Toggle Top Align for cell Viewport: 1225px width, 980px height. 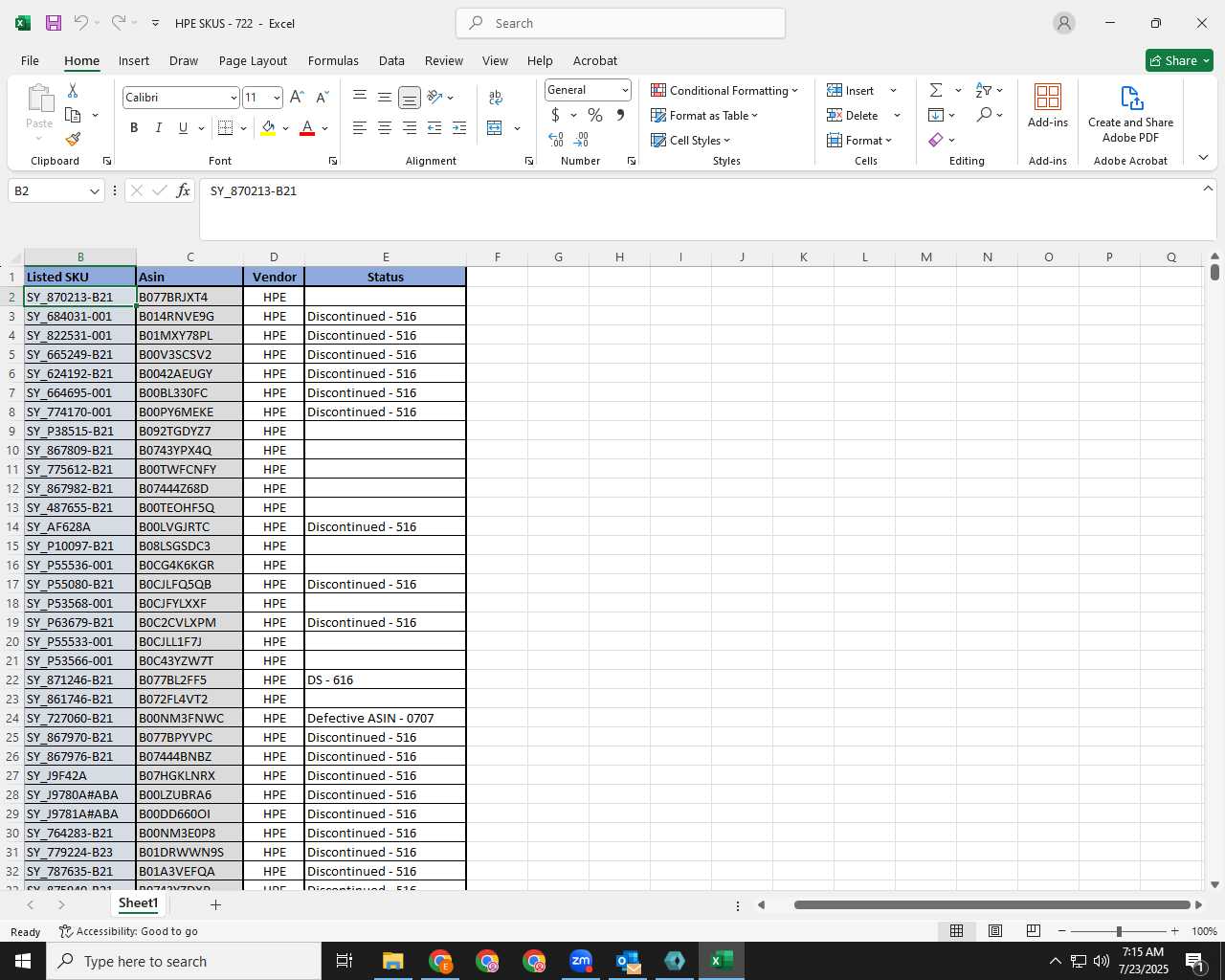(x=360, y=97)
